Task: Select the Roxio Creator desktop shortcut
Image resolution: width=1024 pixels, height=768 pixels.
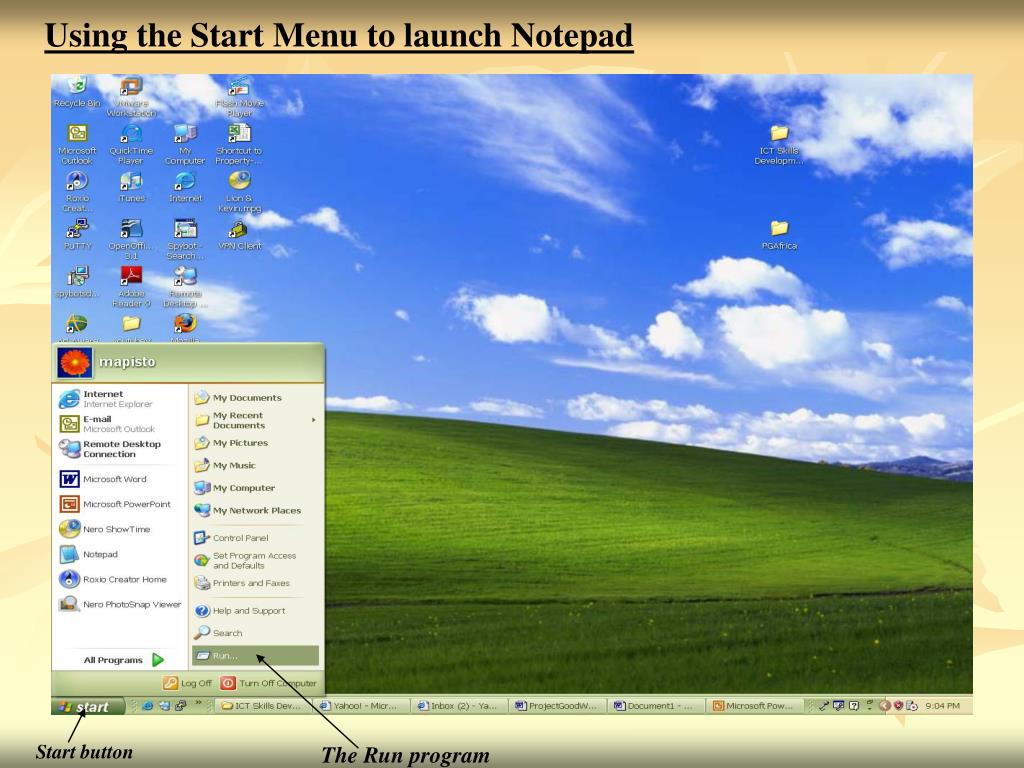Action: point(77,192)
